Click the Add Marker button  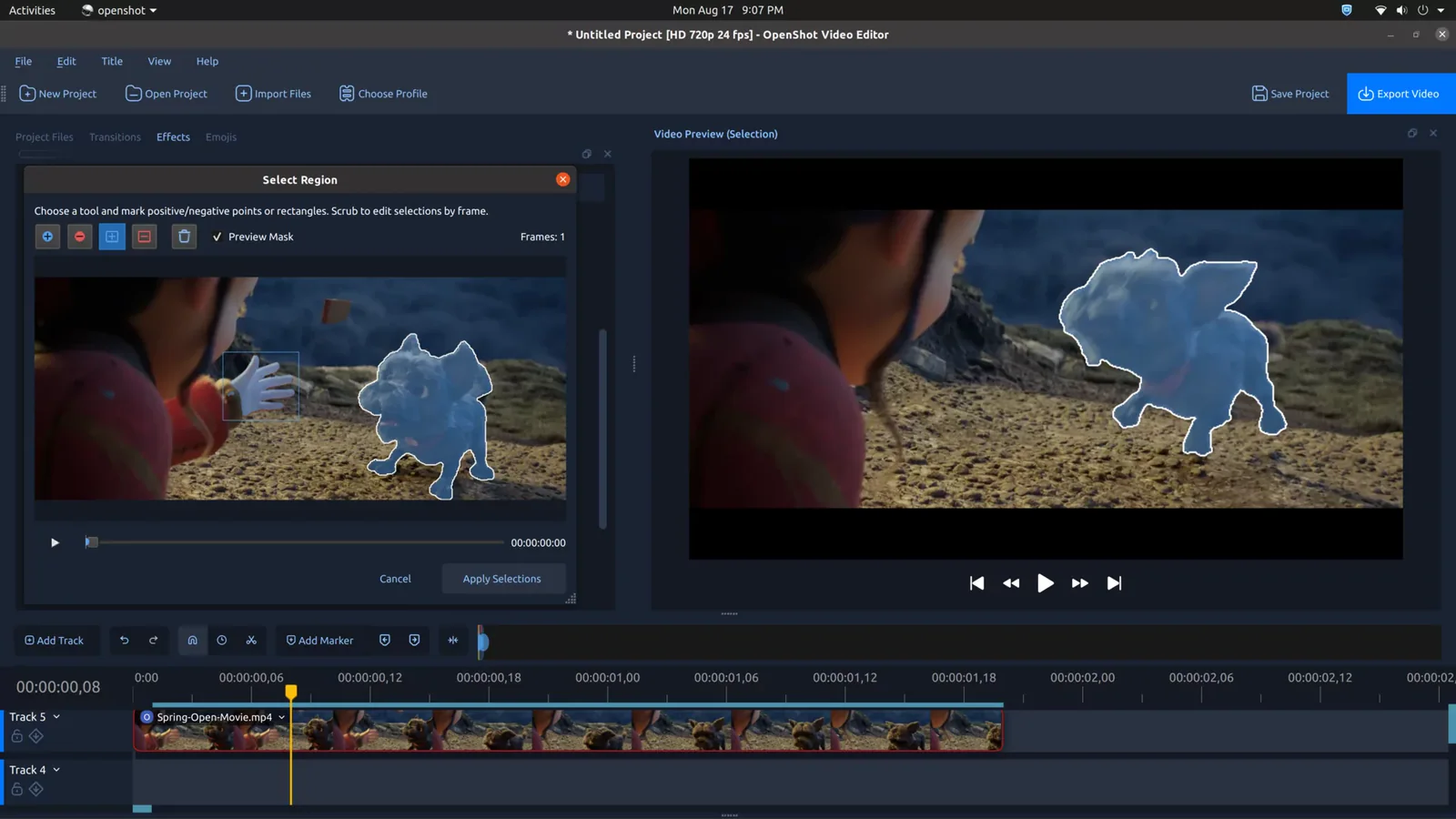319,641
